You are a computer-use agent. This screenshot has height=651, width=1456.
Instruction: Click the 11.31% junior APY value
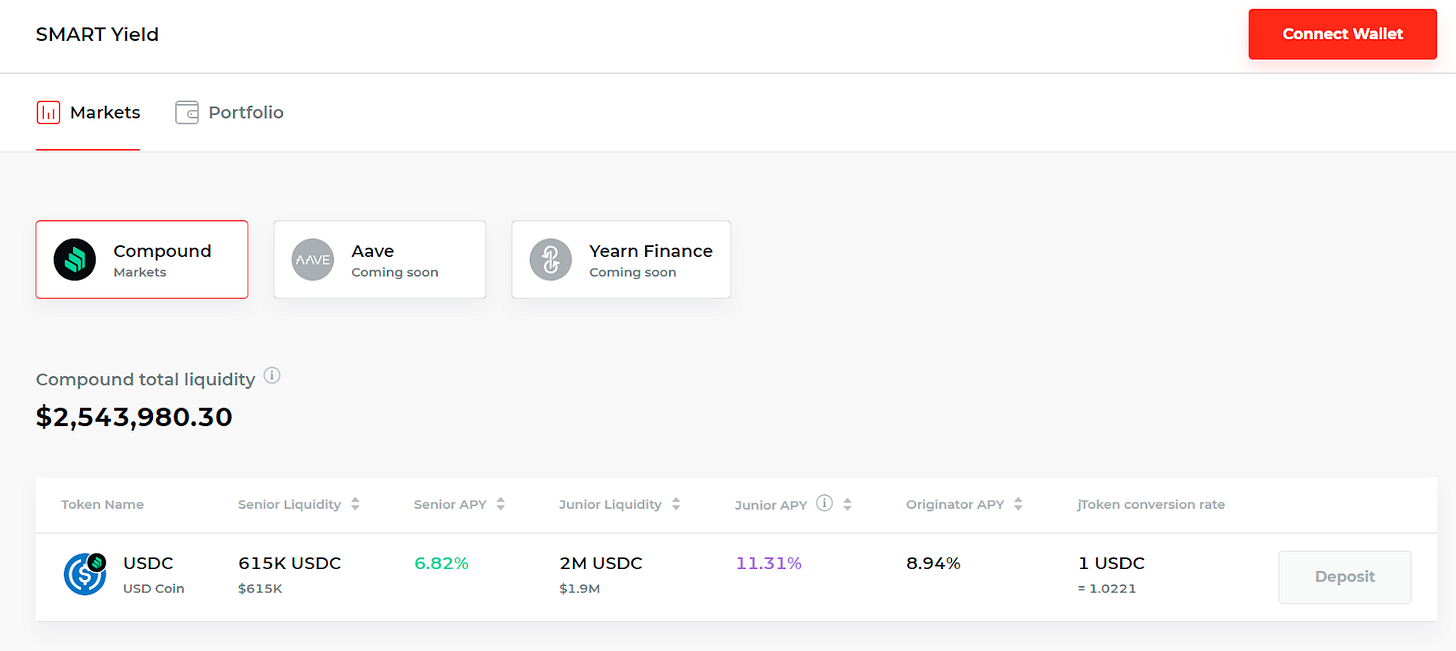[769, 563]
